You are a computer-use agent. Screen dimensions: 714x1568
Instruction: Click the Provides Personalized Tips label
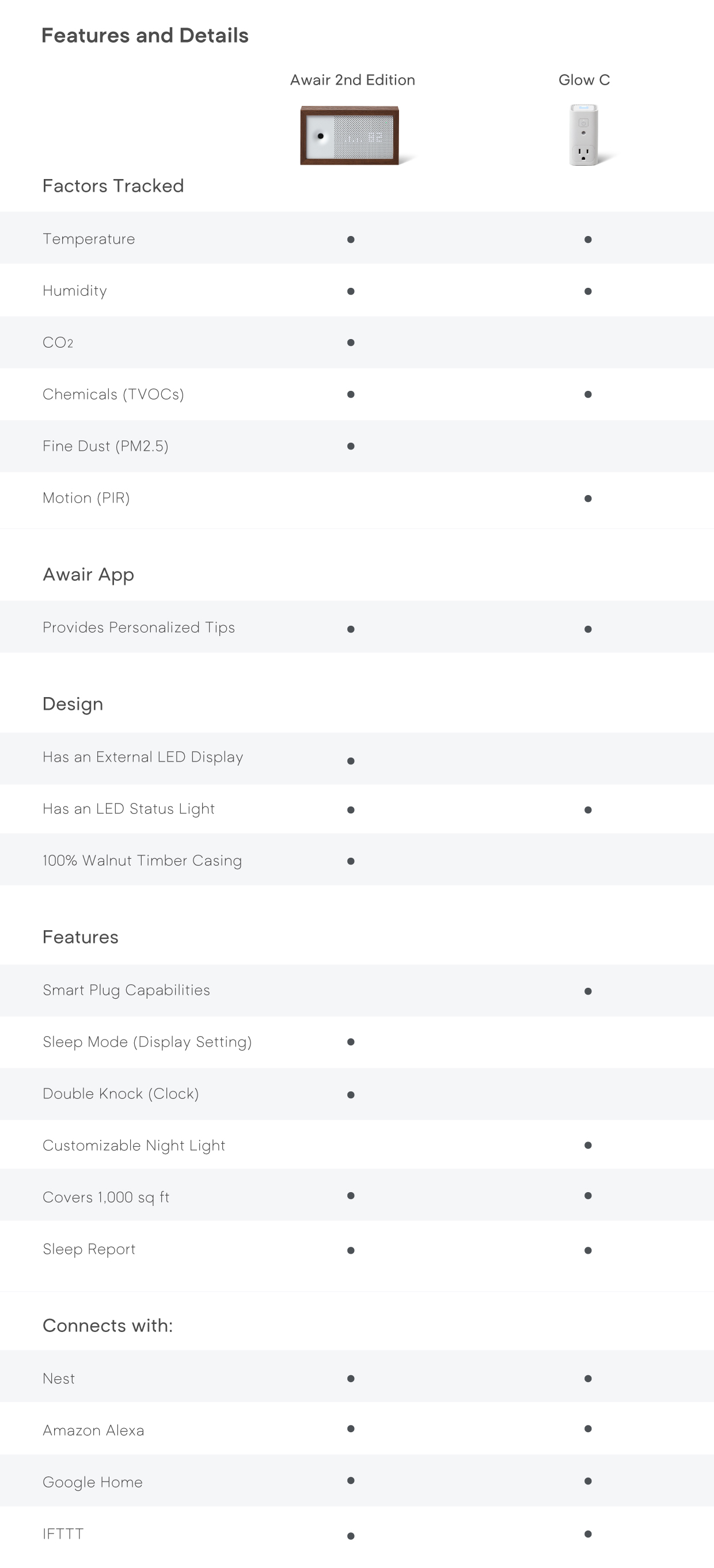[x=139, y=627]
